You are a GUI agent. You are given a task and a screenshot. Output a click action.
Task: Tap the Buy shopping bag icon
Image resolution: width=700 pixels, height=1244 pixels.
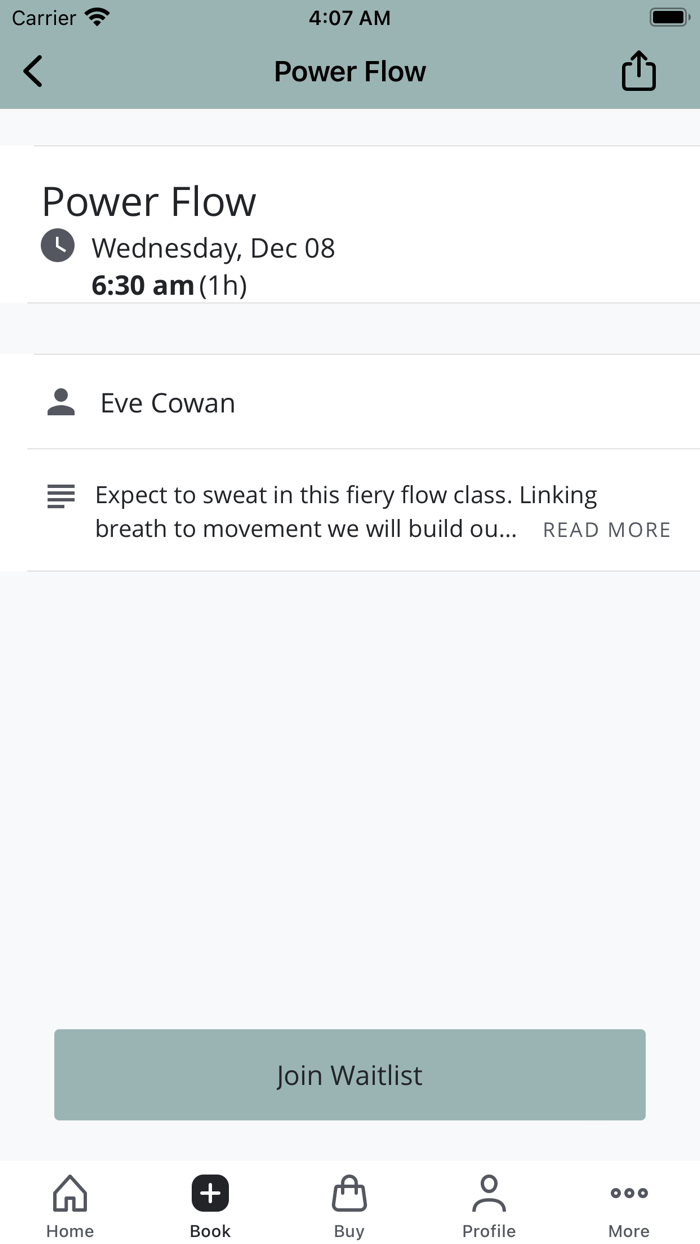tap(349, 1193)
